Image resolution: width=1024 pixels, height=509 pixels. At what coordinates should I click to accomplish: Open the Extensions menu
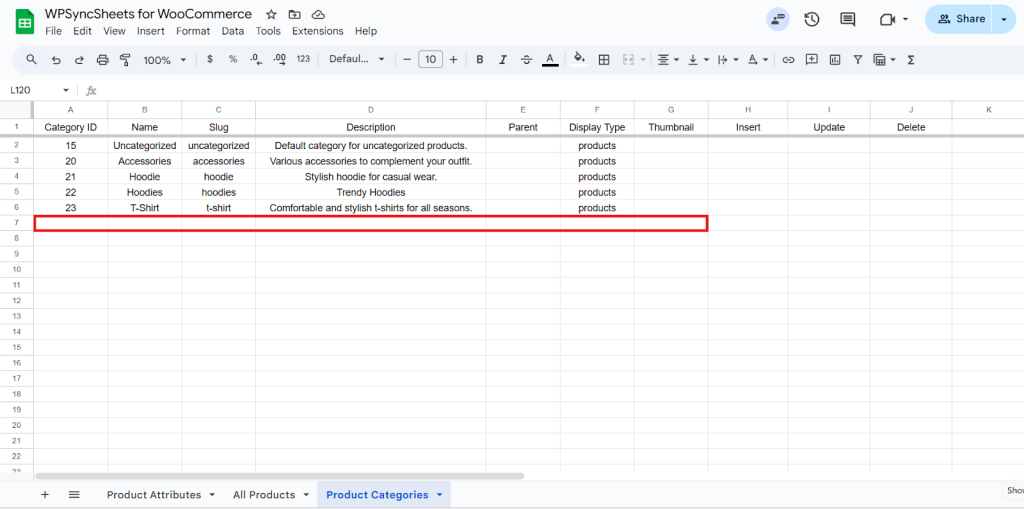(x=317, y=31)
